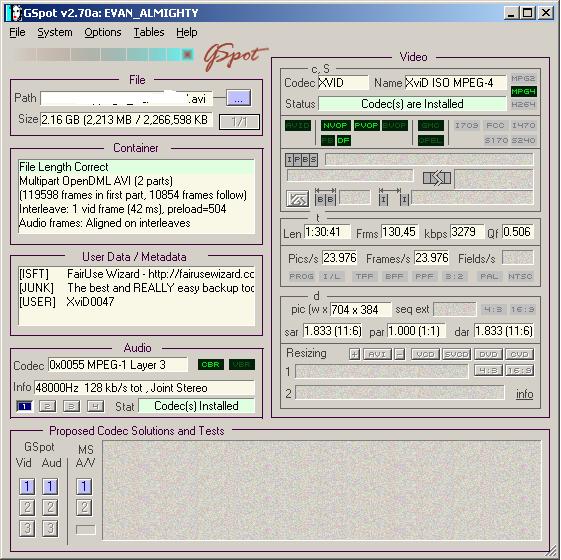Run GSpot Vid test 1
Image resolution: width=561 pixels, height=560 pixels.
click(26, 486)
